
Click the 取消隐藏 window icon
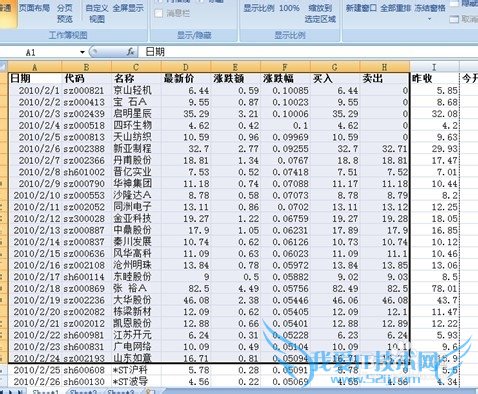point(454,19)
